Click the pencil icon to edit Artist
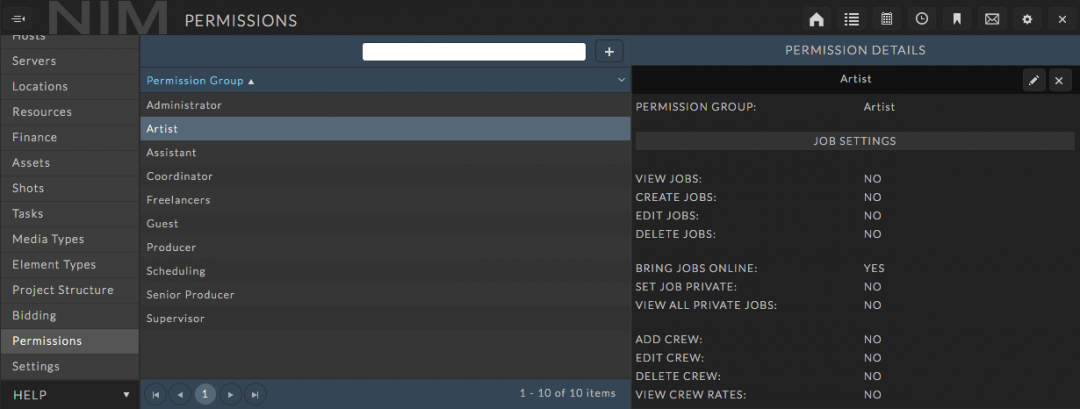Image resolution: width=1080 pixels, height=409 pixels. tap(1034, 80)
